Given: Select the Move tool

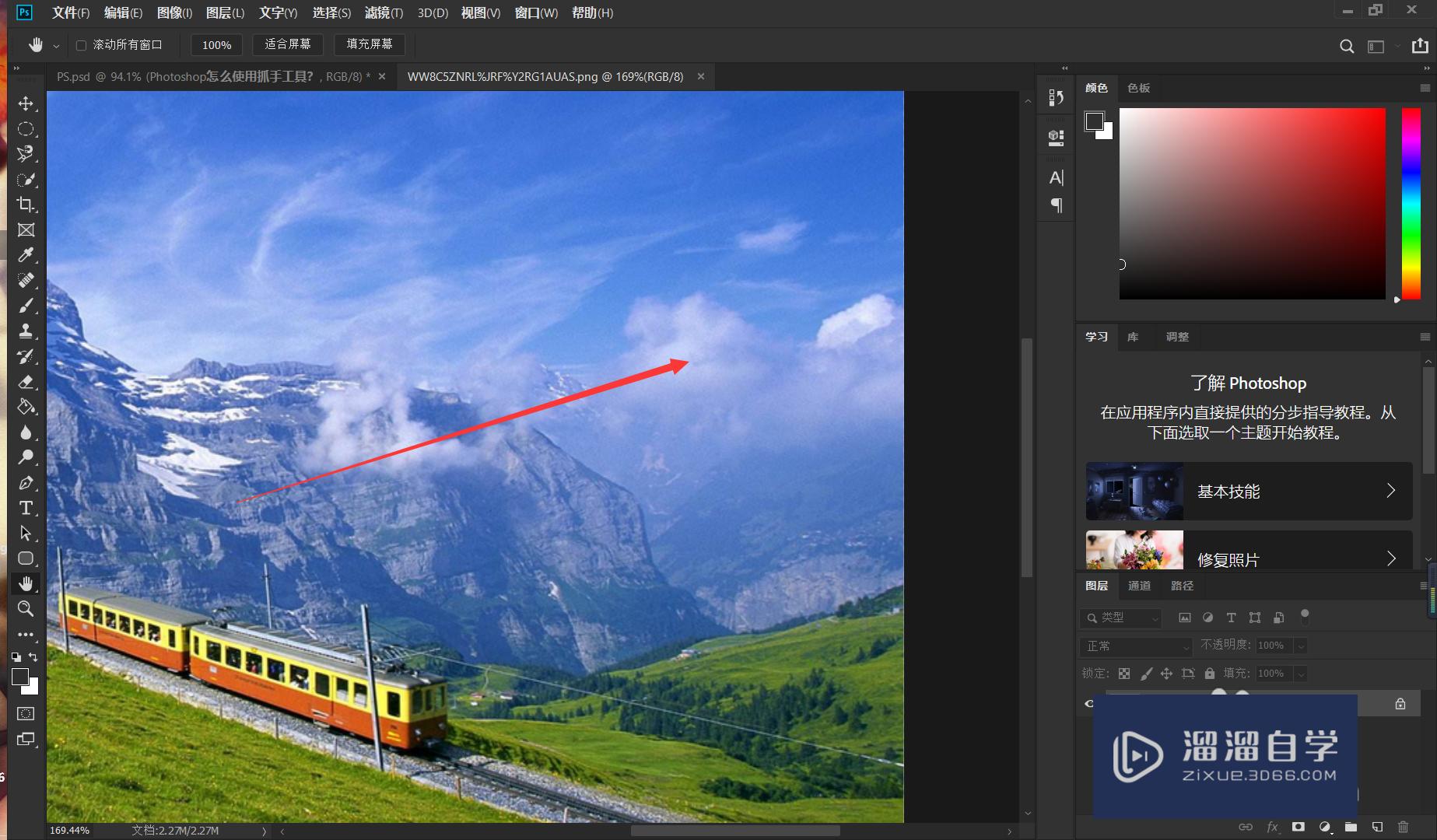Looking at the screenshot, I should pos(26,103).
